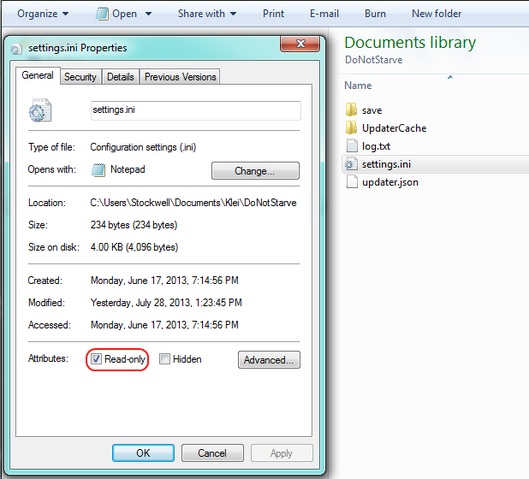
Task: Click E-mail in the Explorer toolbar
Action: pyautogui.click(x=324, y=13)
